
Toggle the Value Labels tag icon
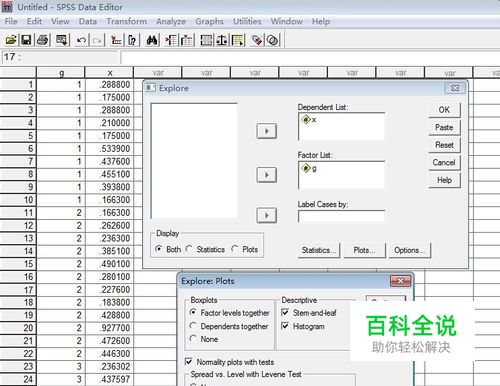(257, 40)
